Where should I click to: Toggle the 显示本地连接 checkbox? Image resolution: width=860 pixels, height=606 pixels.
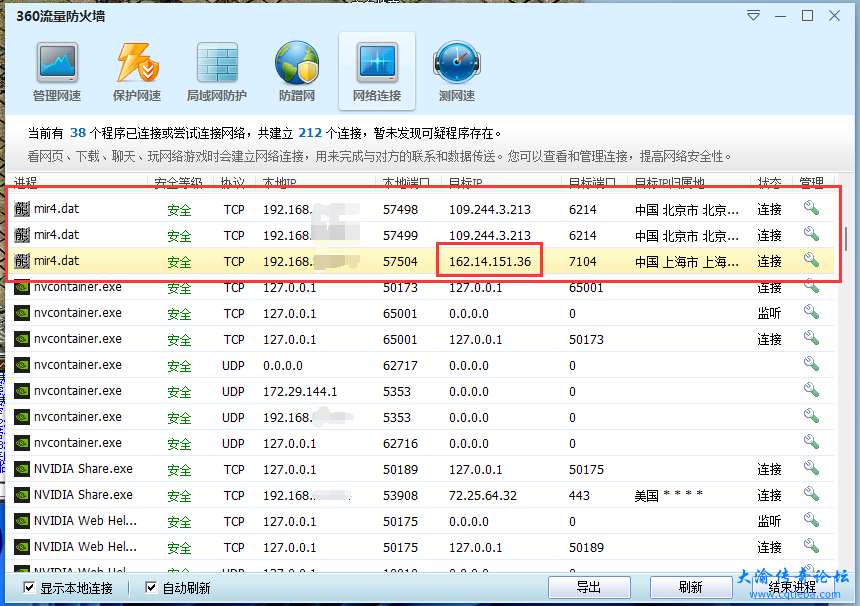29,588
